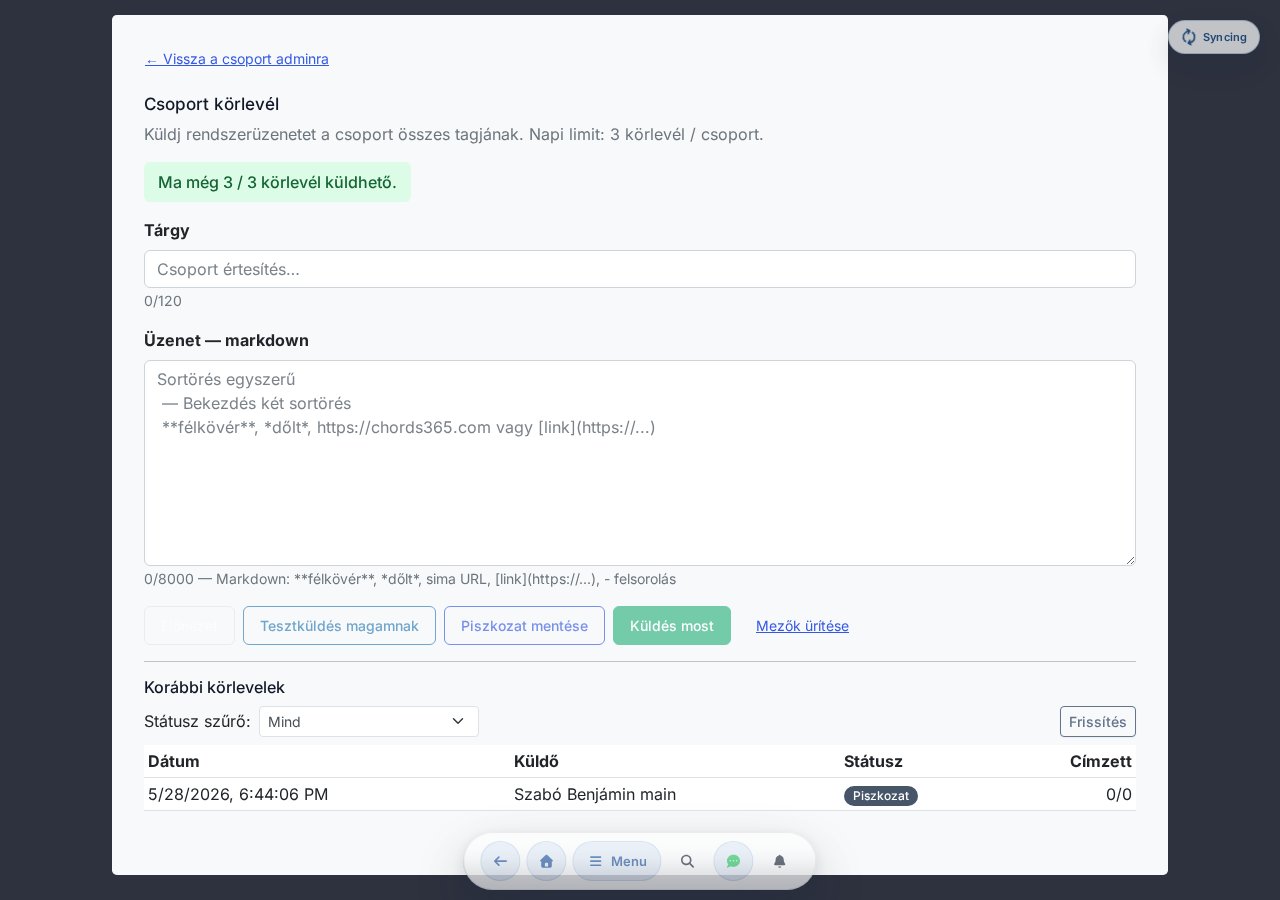Click the 0/120 character counter

click(163, 301)
